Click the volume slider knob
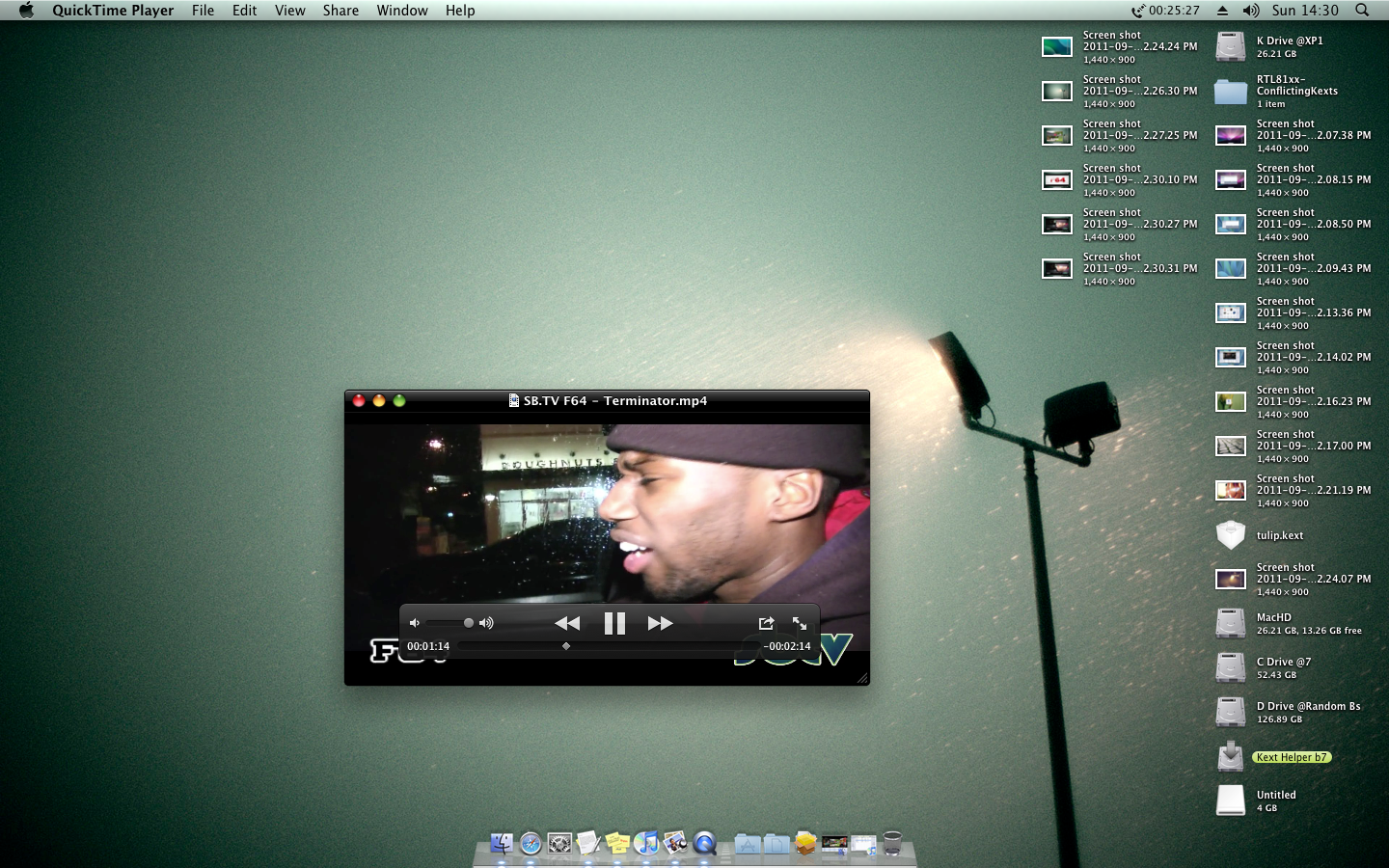 coord(469,623)
